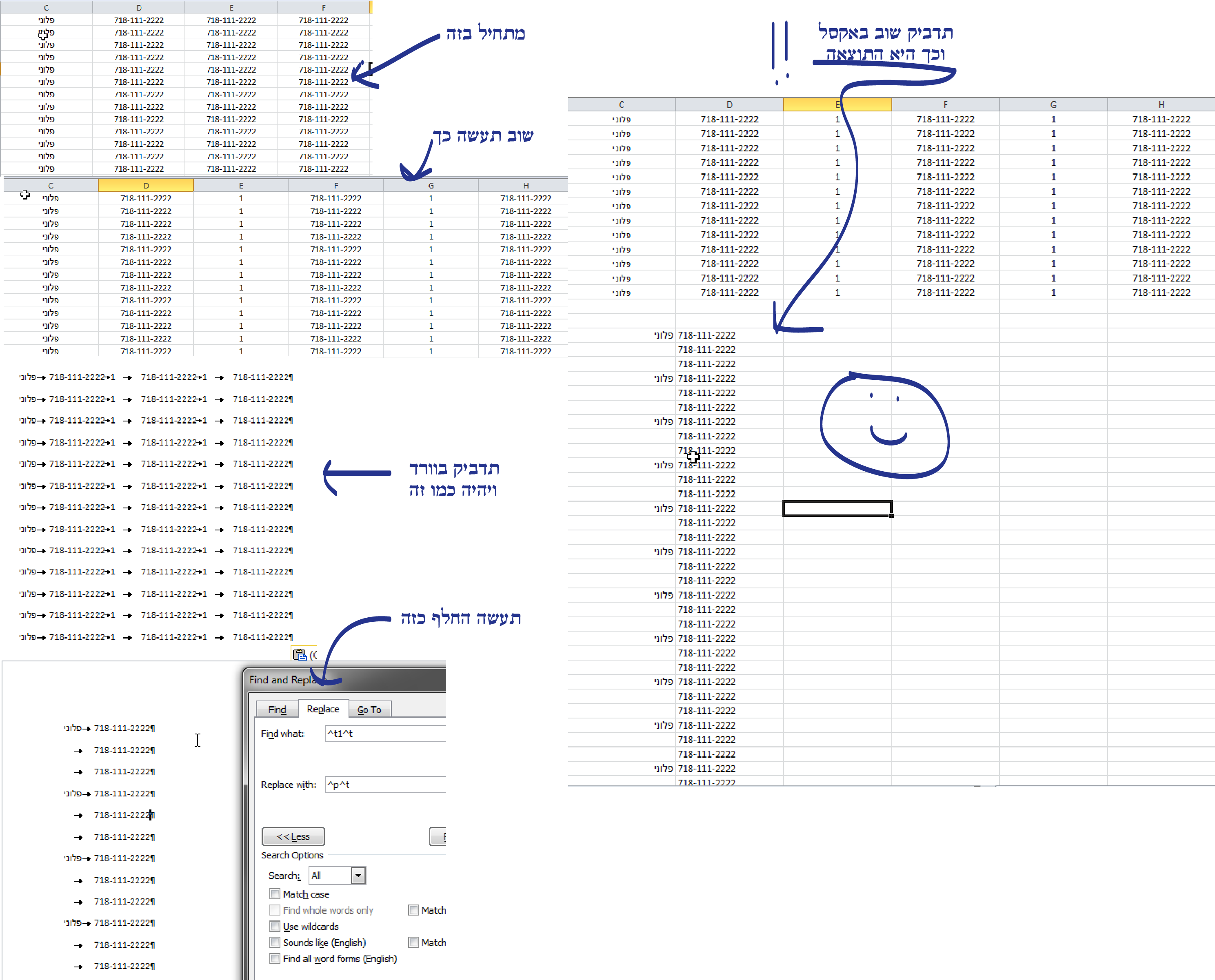Enable the Match case checkbox
The height and width of the screenshot is (980, 1215).
point(275,894)
